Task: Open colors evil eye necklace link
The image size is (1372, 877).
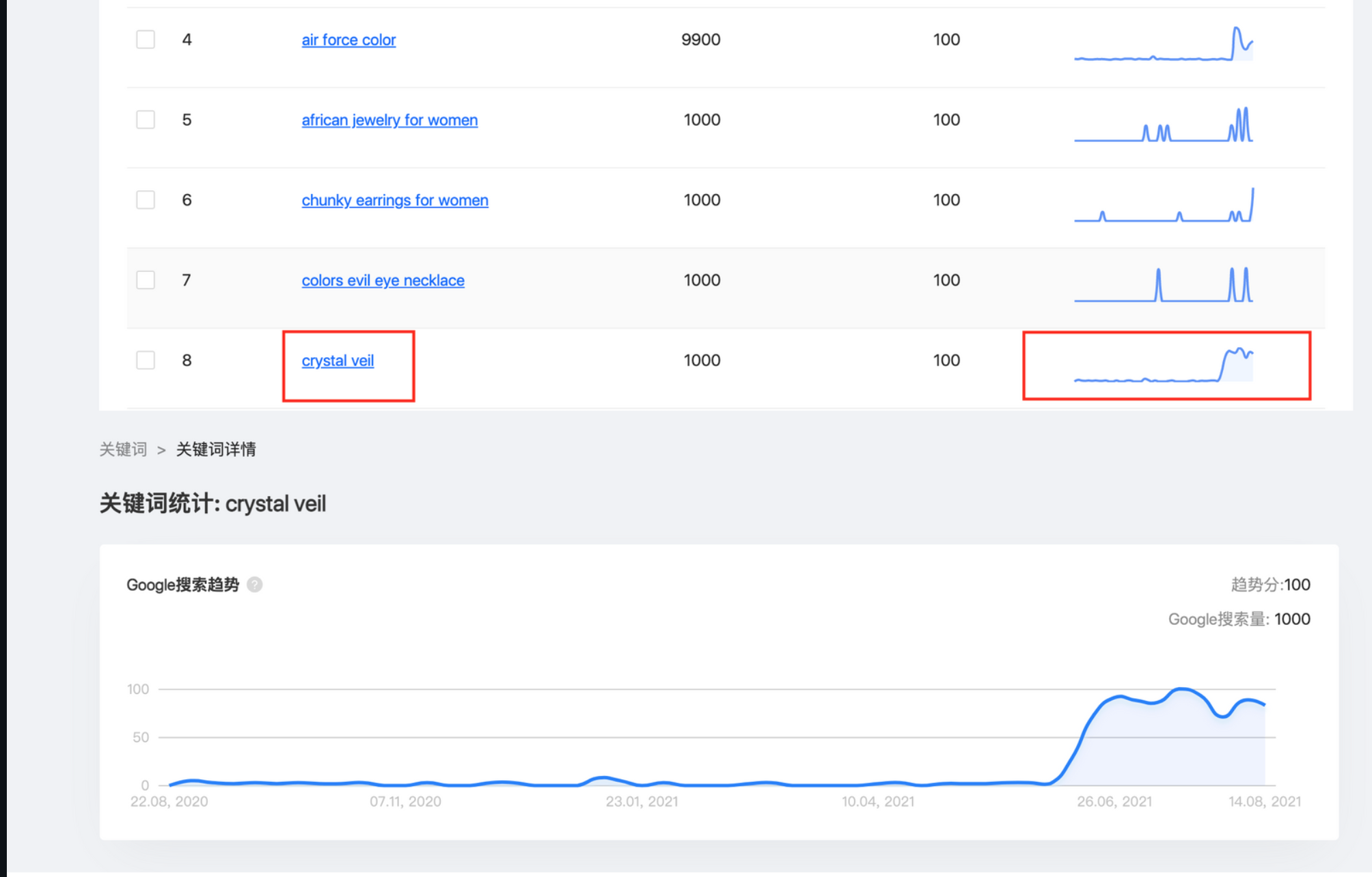Action: pos(383,281)
